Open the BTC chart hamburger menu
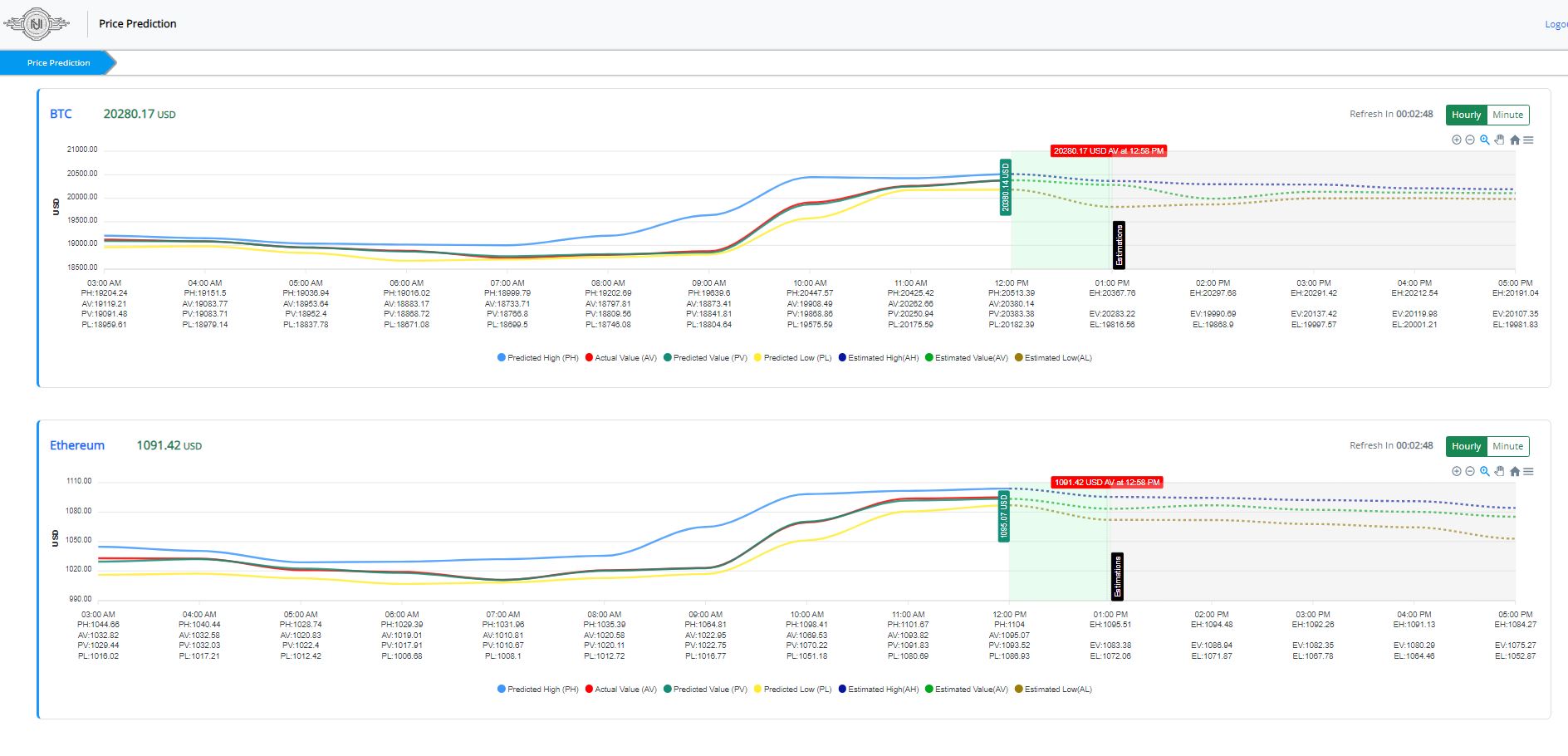The image size is (1568, 756). pyautogui.click(x=1528, y=140)
